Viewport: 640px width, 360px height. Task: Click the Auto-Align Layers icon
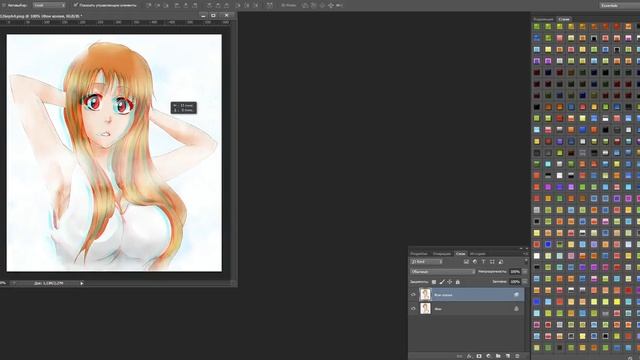(x=269, y=5)
